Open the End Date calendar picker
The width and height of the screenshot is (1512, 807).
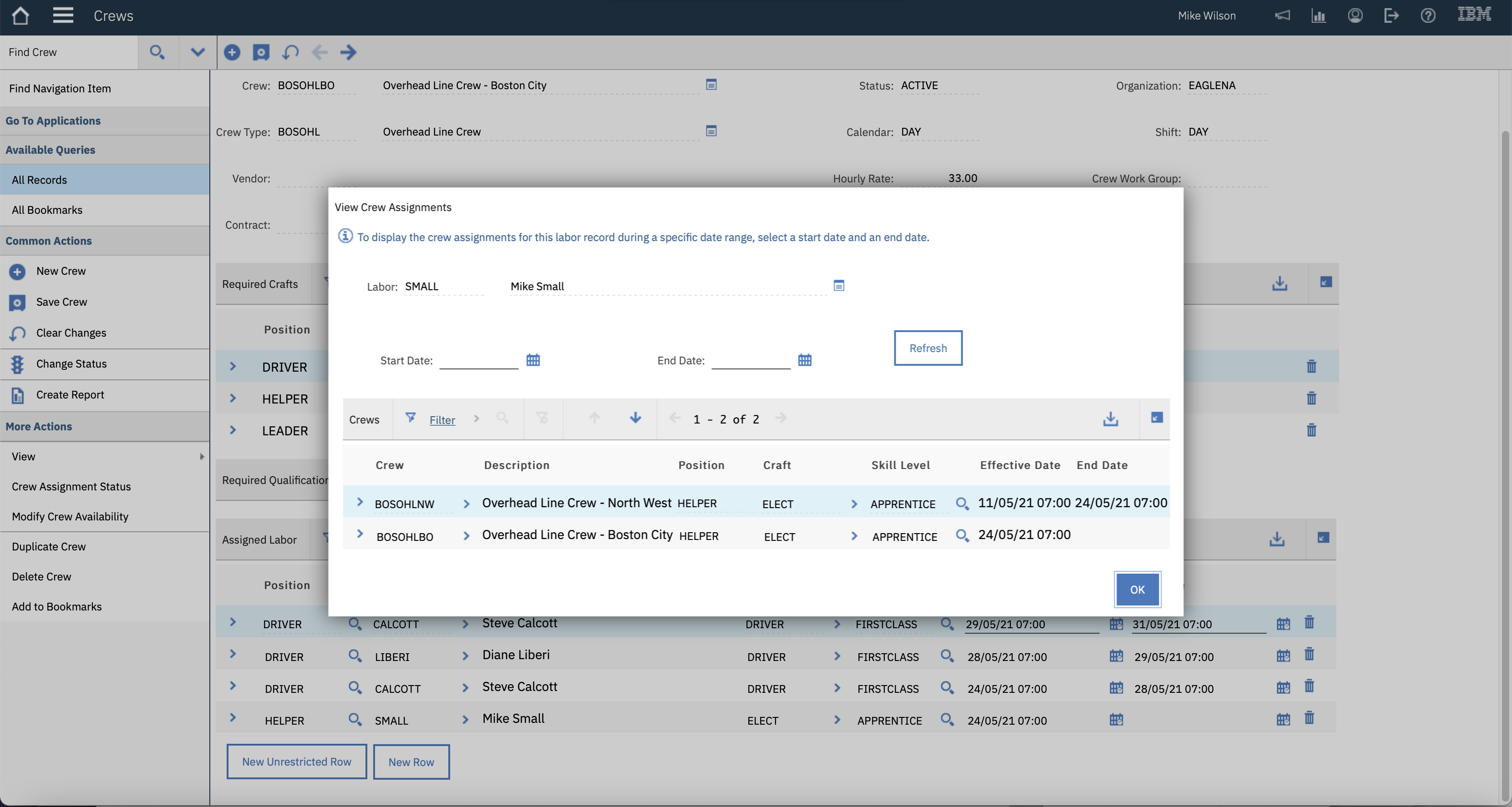[804, 359]
